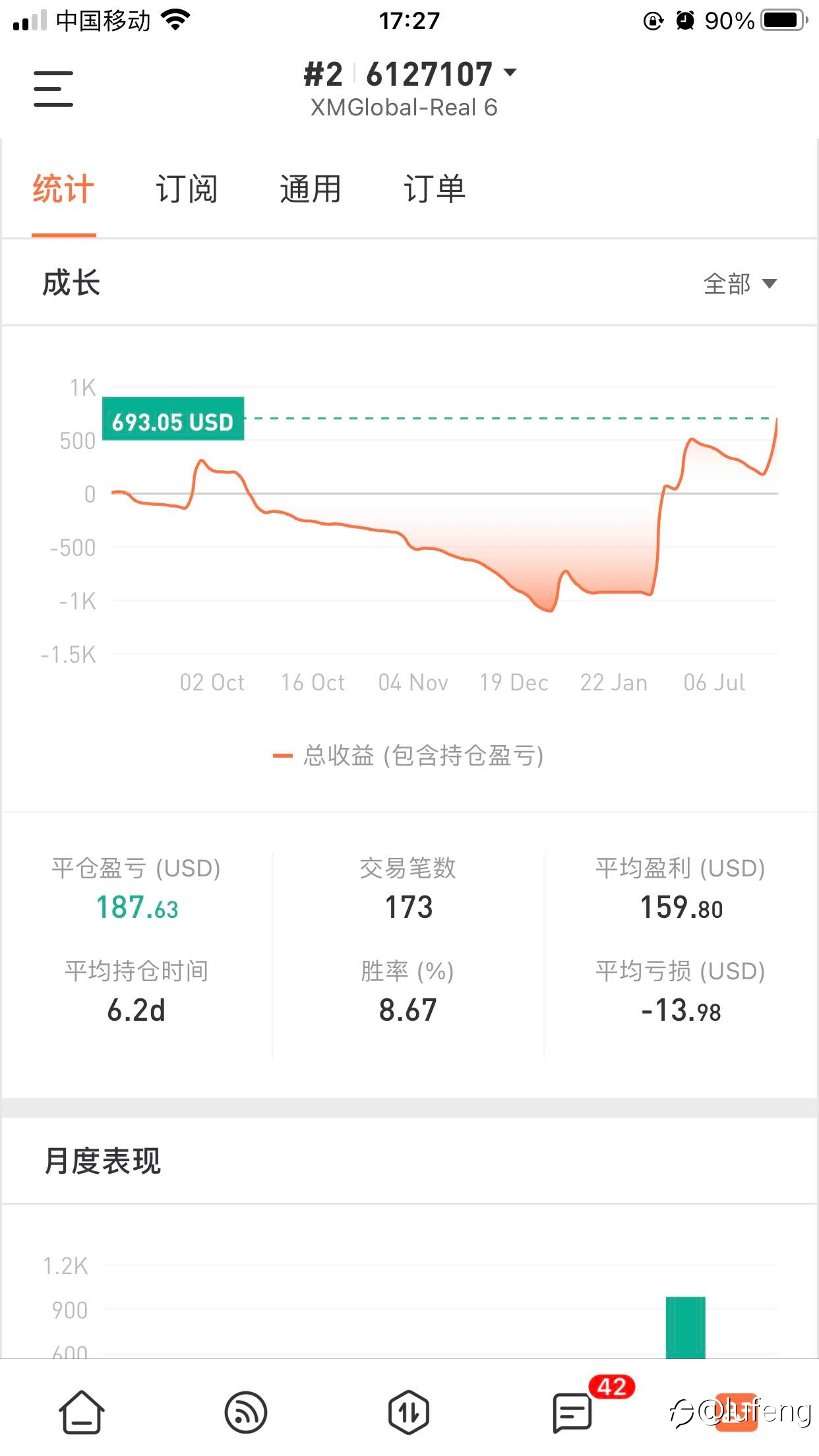This screenshot has width=819, height=1456.
Task: Tap the home icon in bottom bar
Action: (82, 1412)
